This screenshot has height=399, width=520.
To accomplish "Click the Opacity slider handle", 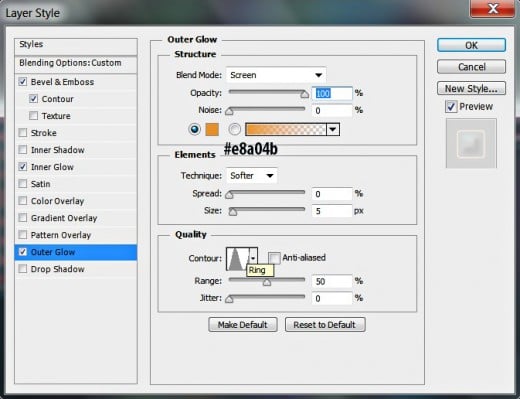I will tap(304, 94).
